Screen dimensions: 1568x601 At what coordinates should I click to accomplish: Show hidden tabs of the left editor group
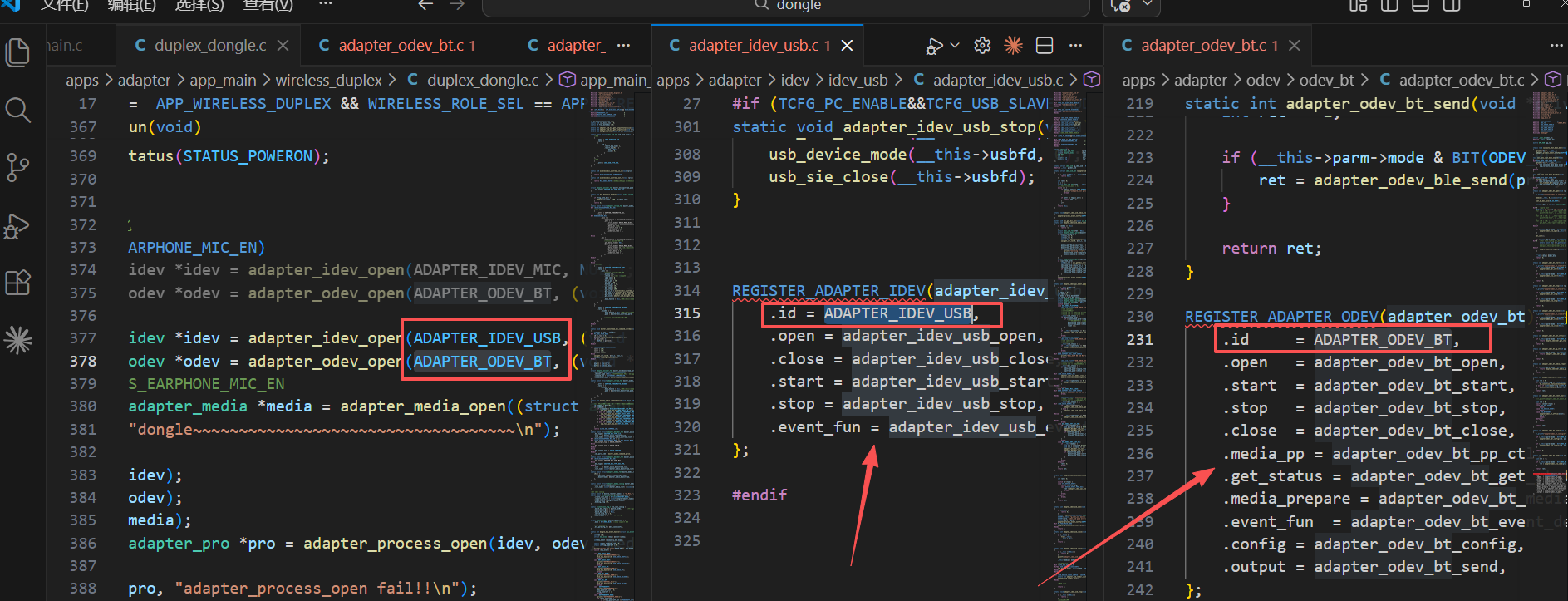624,46
